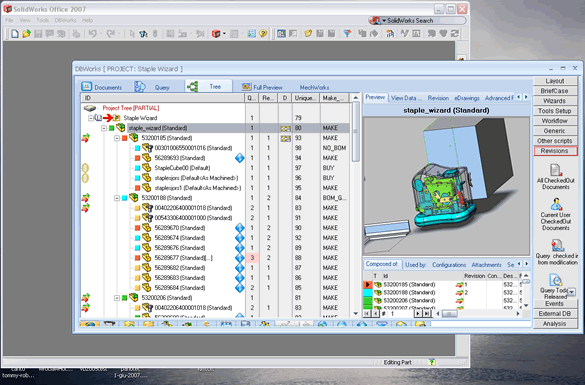Click the record number field in navigator
Screen dimensions: 585x385
point(400,314)
